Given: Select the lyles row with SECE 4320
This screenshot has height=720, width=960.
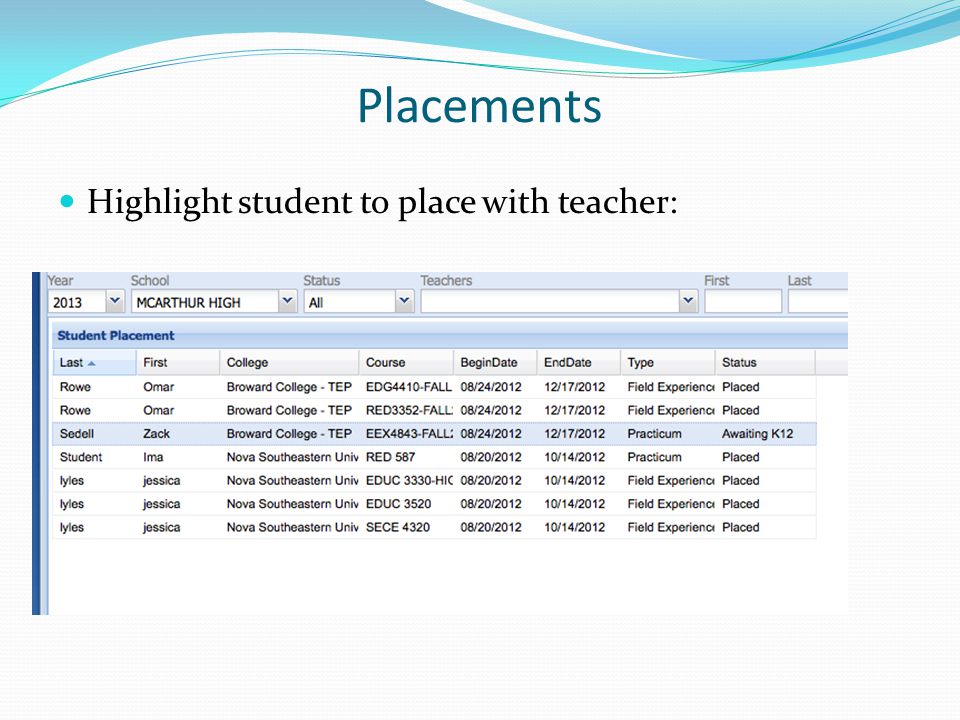Looking at the screenshot, I should (x=434, y=527).
